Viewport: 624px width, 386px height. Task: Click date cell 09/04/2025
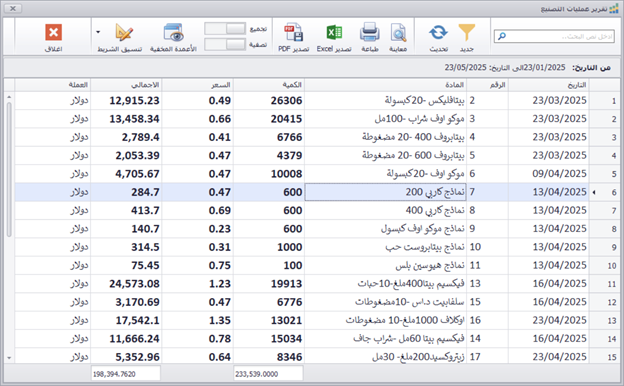tap(549, 174)
